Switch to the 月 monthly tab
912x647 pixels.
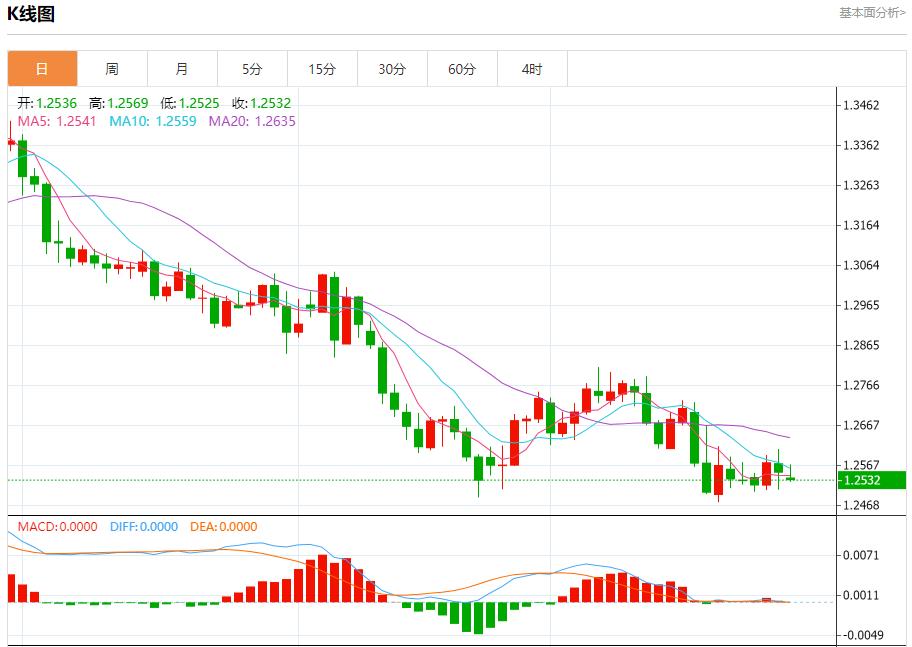[182, 69]
